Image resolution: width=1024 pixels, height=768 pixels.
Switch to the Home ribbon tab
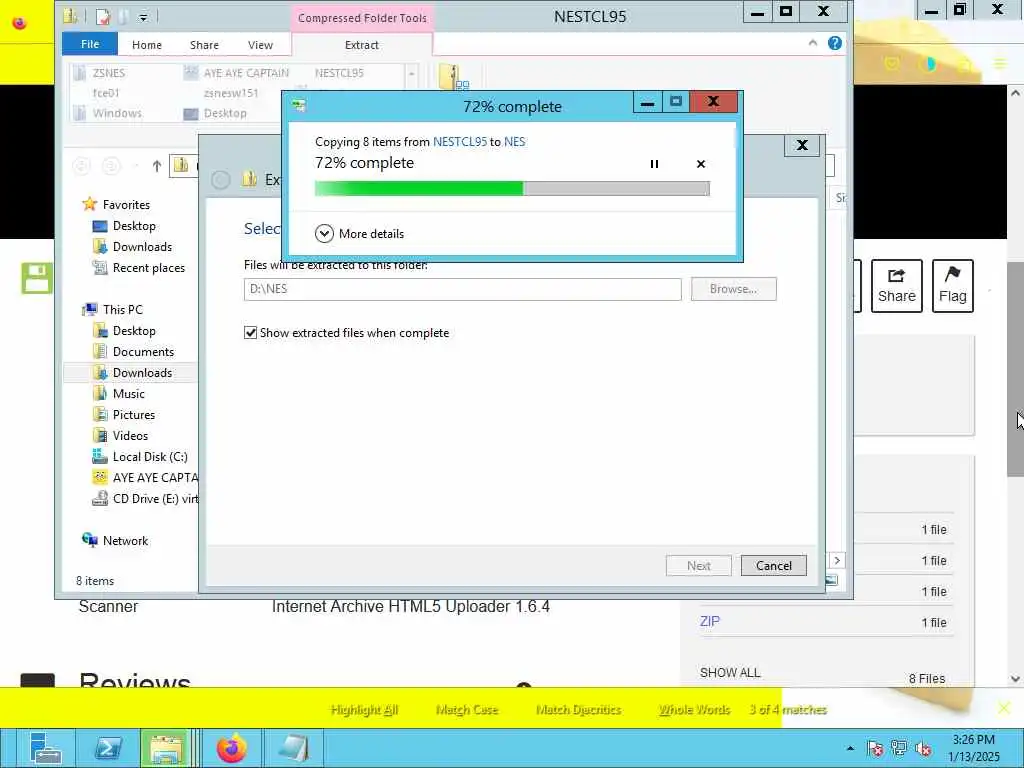click(x=147, y=45)
